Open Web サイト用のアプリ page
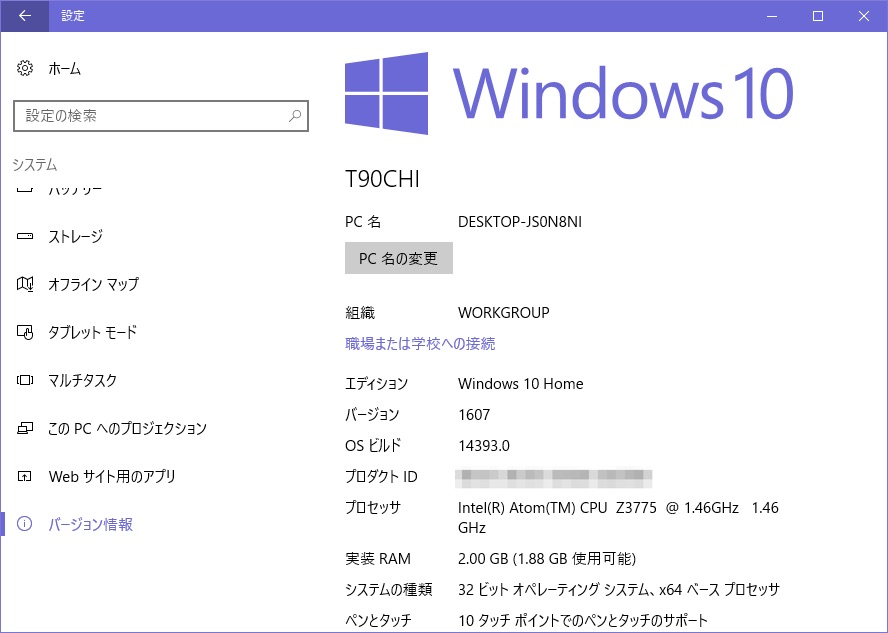The height and width of the screenshot is (633, 888). pos(112,476)
